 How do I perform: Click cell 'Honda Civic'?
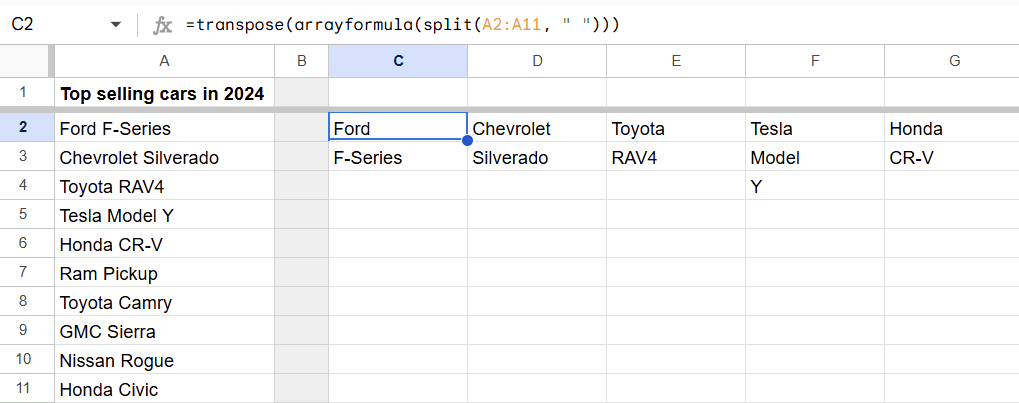click(164, 389)
